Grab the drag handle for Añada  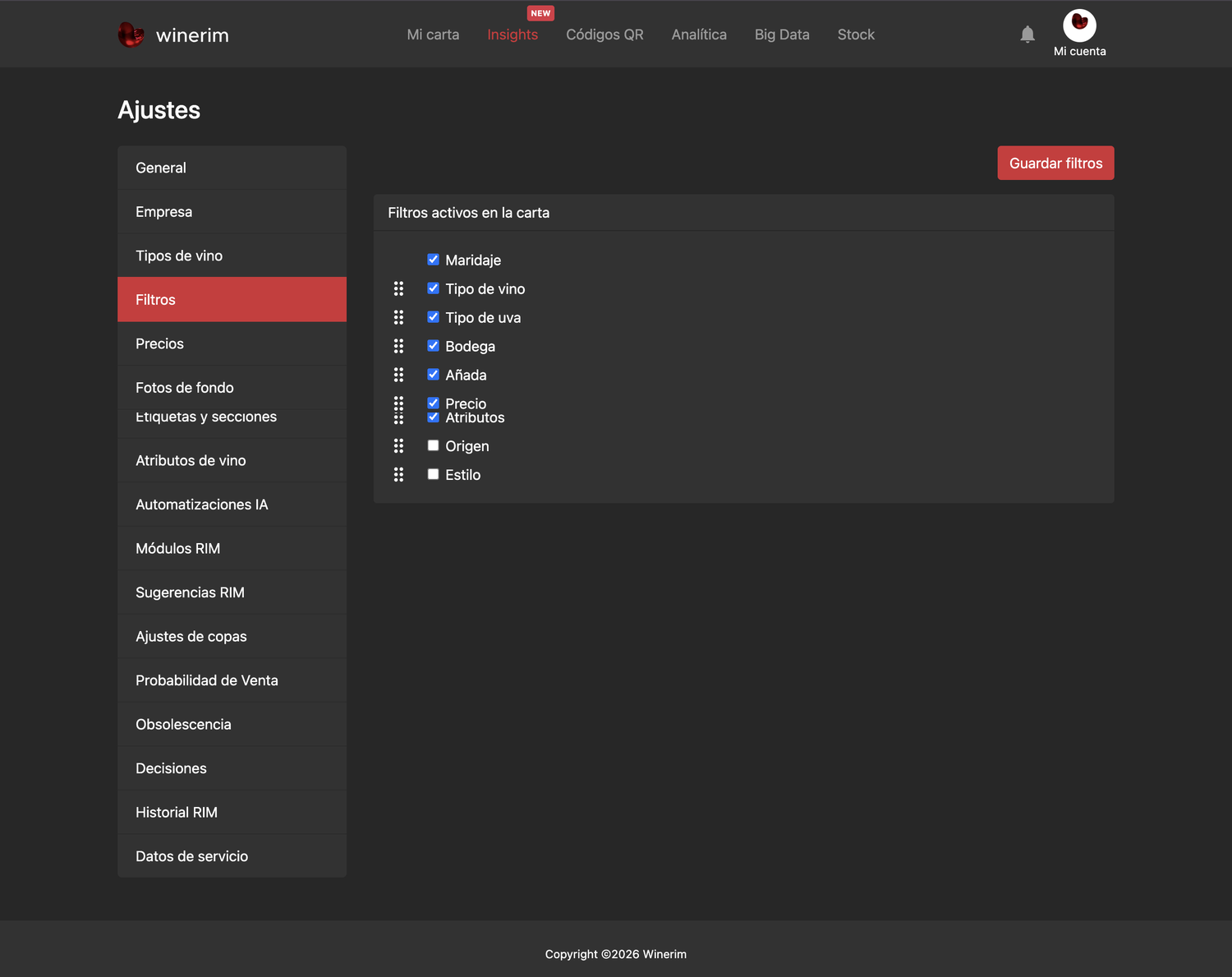tap(398, 375)
